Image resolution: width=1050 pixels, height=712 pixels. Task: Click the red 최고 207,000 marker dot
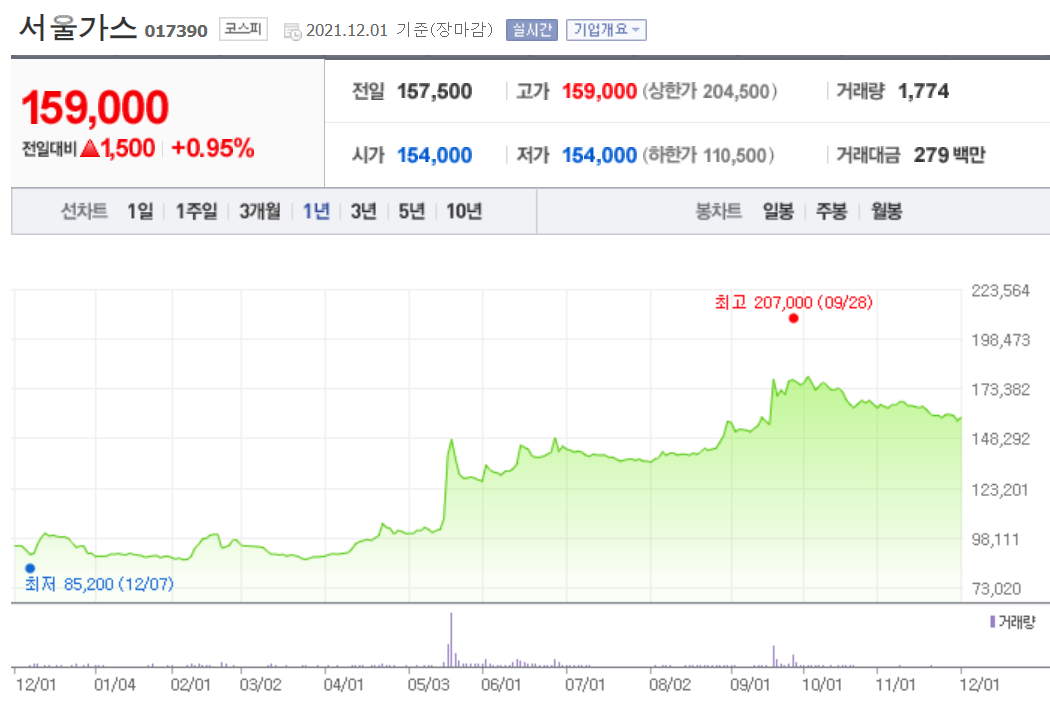coord(794,318)
